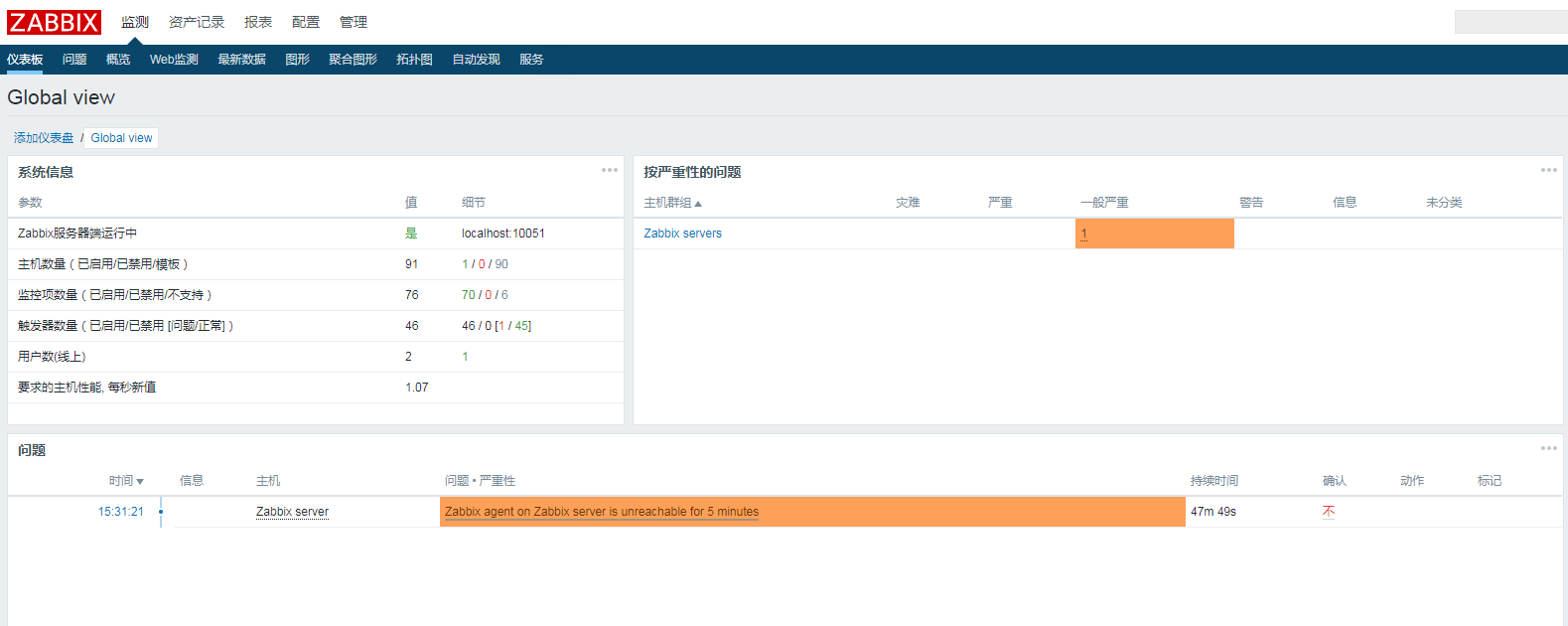Click the Zabbix服务器端运行中 parameter row
1568x626 pixels.
pos(316,234)
